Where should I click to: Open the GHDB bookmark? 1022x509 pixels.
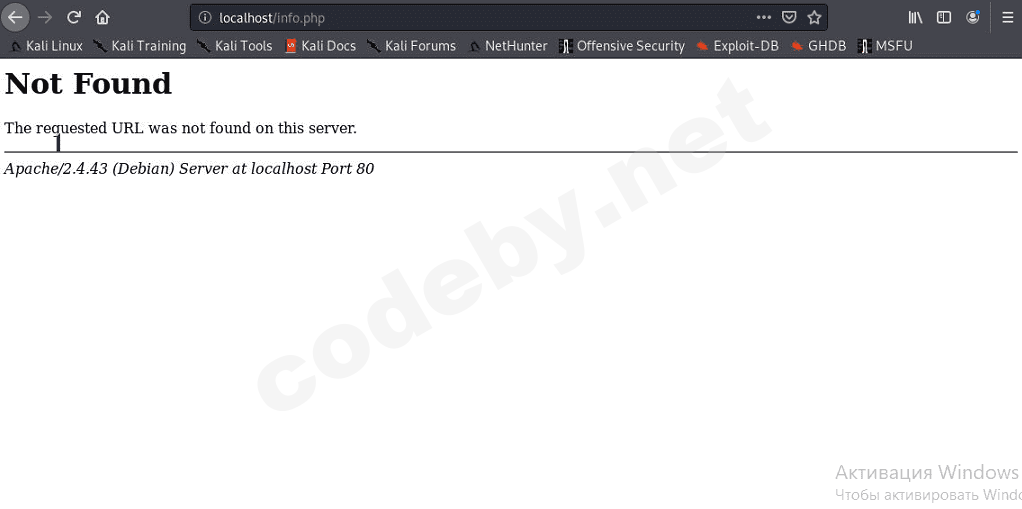[819, 46]
